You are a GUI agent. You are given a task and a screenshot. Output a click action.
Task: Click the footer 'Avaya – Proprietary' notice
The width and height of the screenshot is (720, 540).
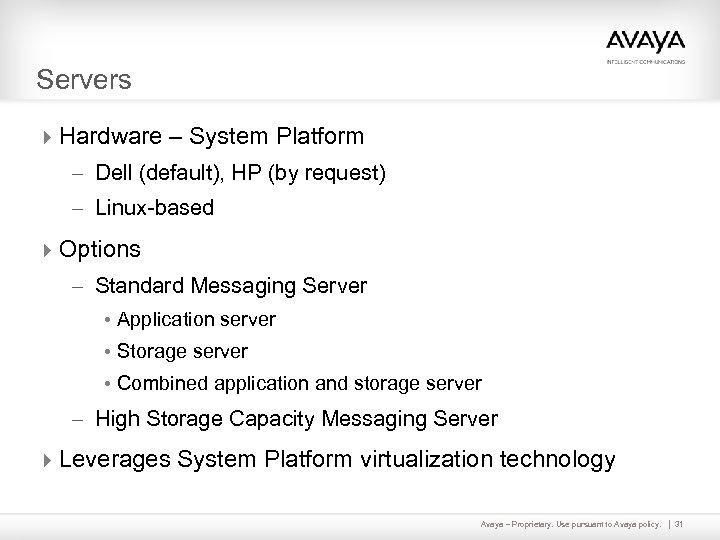pos(570,524)
